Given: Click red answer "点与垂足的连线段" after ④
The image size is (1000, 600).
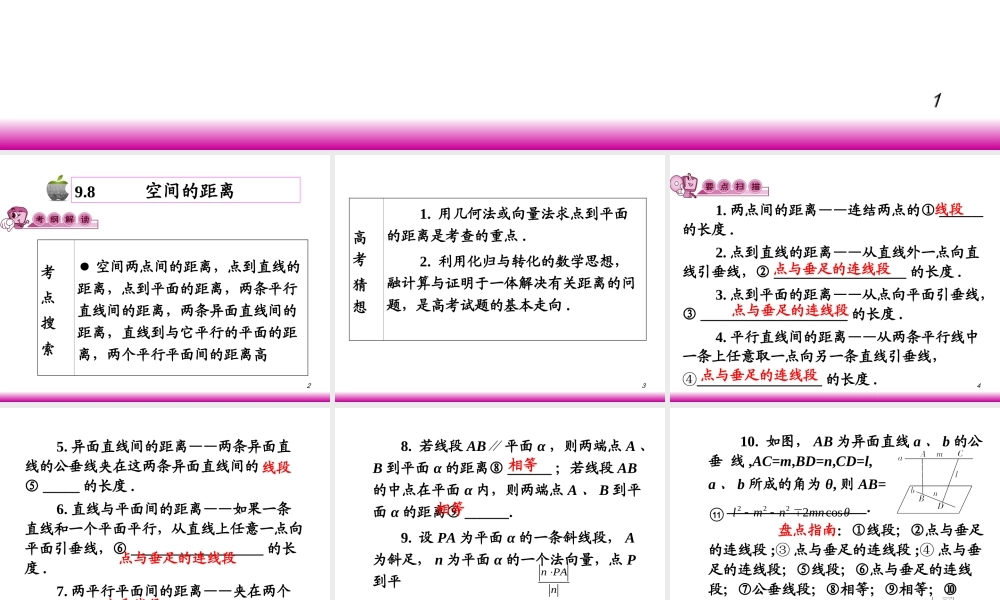Looking at the screenshot, I should pyautogui.click(x=759, y=375).
